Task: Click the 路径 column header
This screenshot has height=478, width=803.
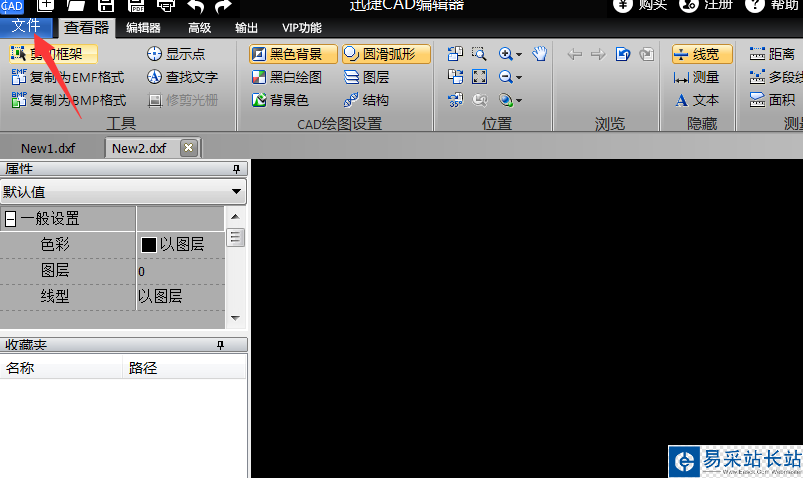Action: (x=184, y=368)
